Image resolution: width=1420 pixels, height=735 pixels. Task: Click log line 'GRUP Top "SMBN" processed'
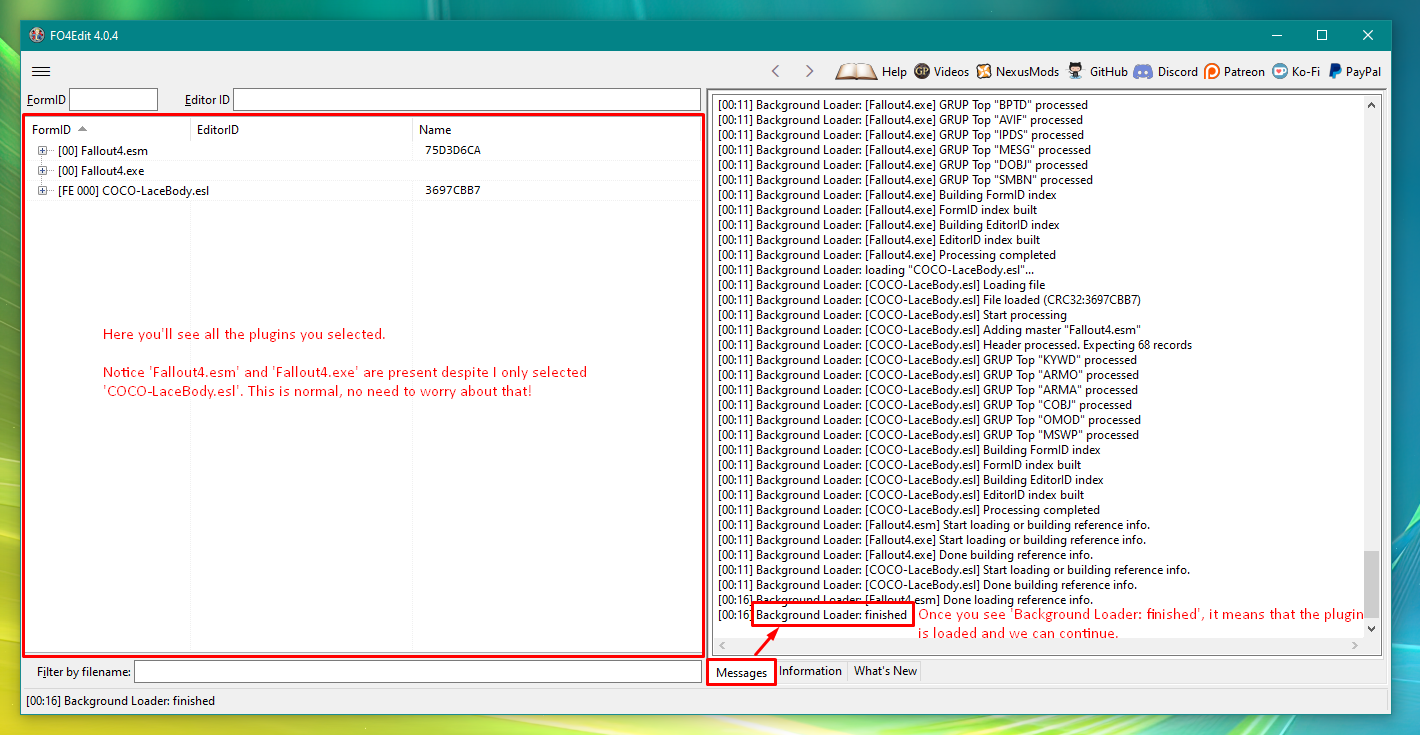click(x=905, y=180)
